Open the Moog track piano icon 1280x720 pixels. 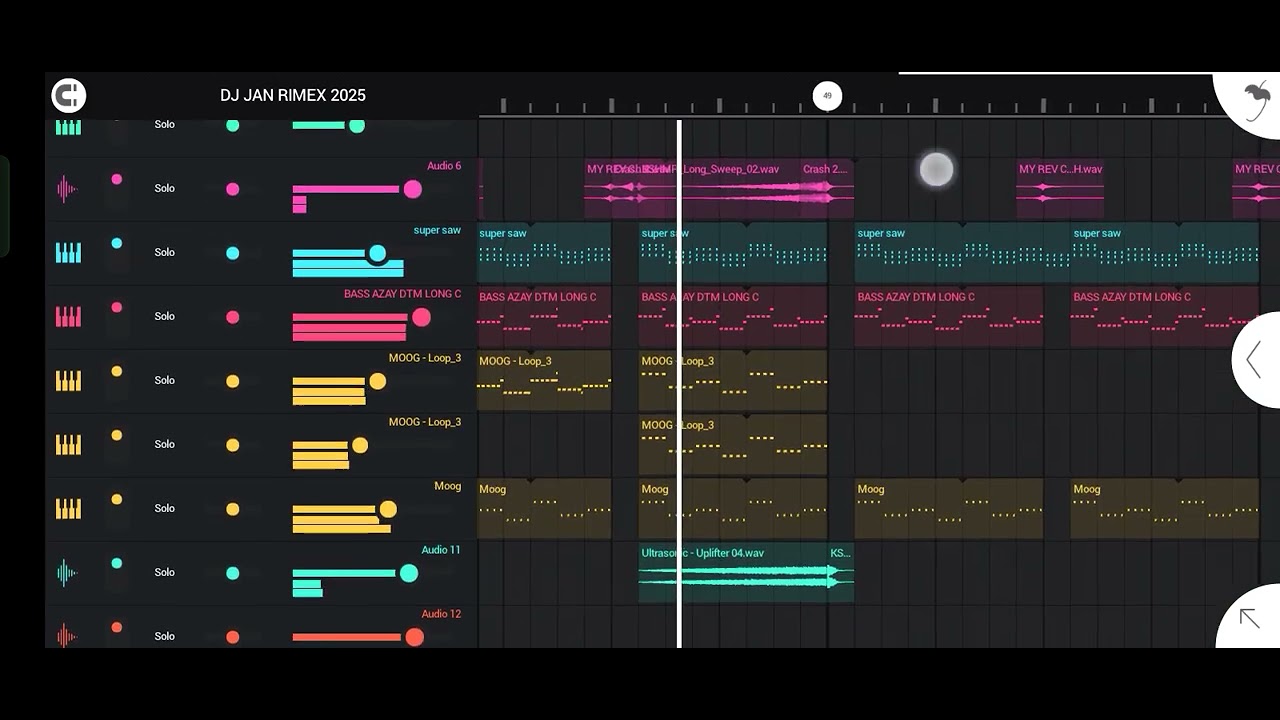(68, 508)
